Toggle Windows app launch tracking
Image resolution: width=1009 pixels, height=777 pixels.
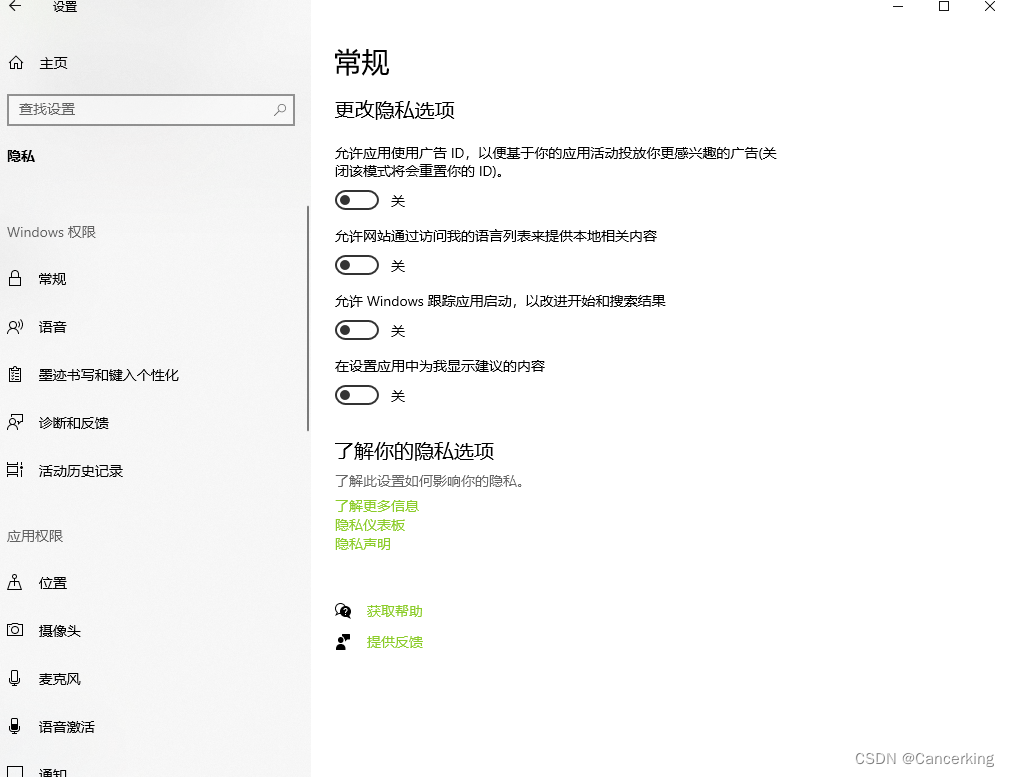tap(356, 330)
